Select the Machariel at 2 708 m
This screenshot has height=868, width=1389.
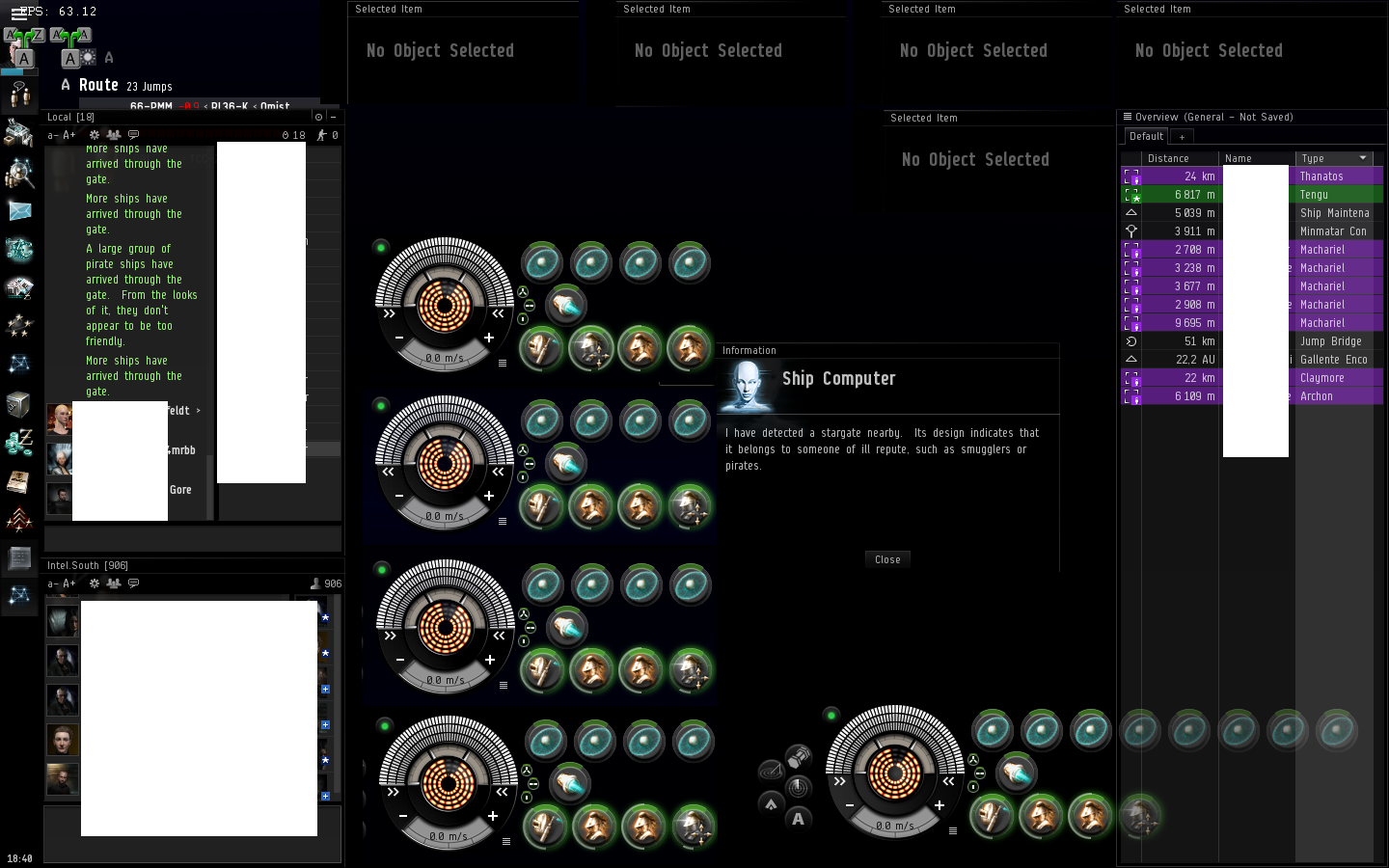1251,250
